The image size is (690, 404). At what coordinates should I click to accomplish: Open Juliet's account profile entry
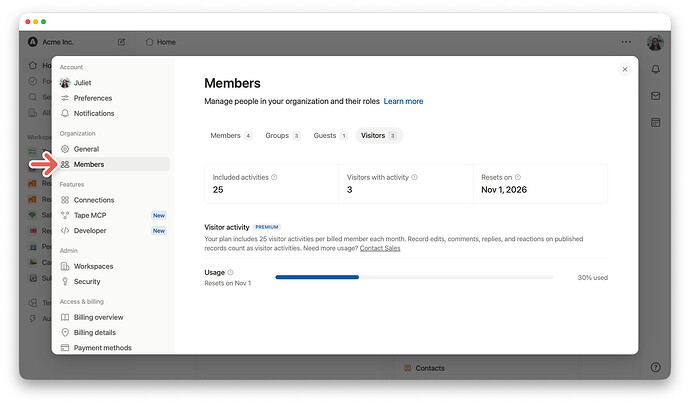click(114, 83)
